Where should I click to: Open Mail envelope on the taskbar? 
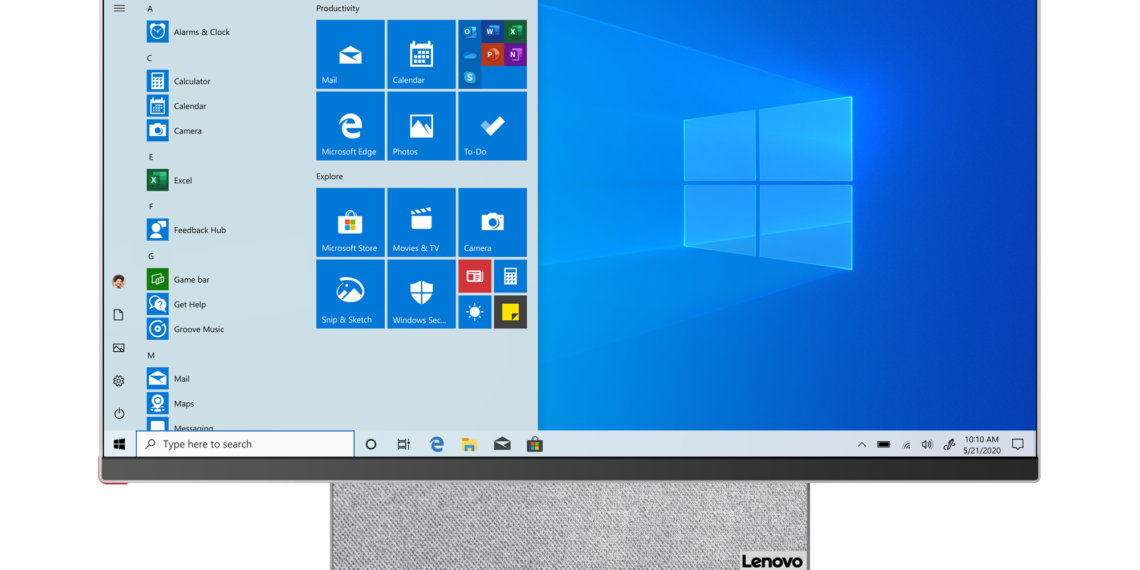[502, 444]
